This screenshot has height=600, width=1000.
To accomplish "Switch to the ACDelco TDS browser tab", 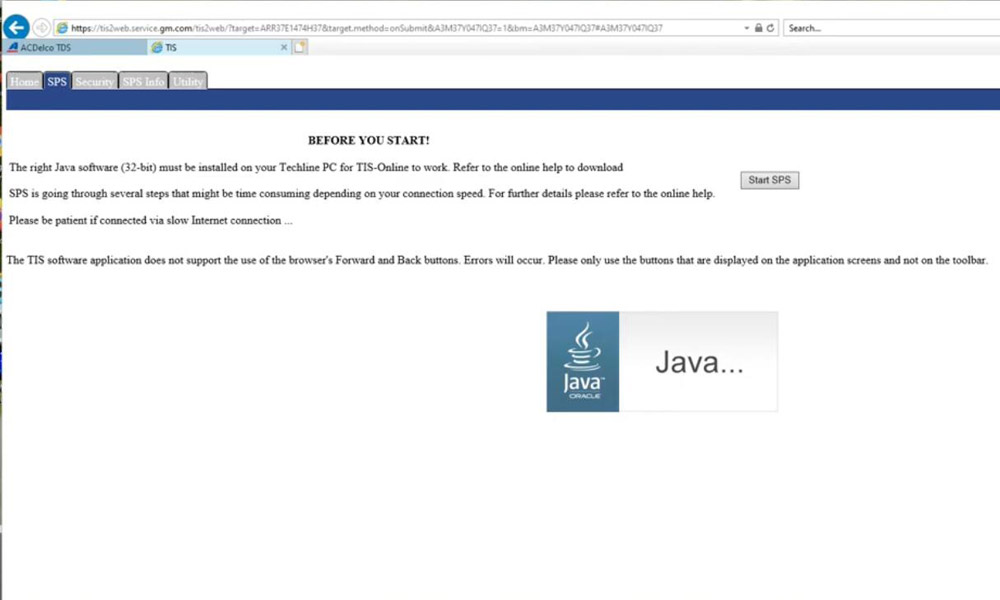I will (72, 47).
